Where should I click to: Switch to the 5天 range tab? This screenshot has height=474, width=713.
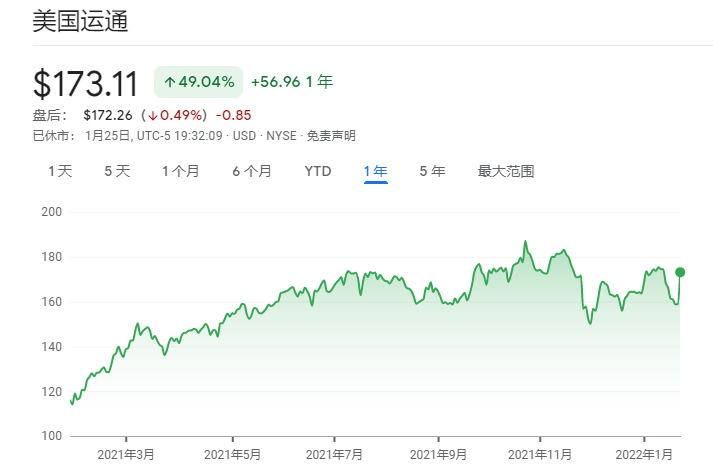(117, 171)
